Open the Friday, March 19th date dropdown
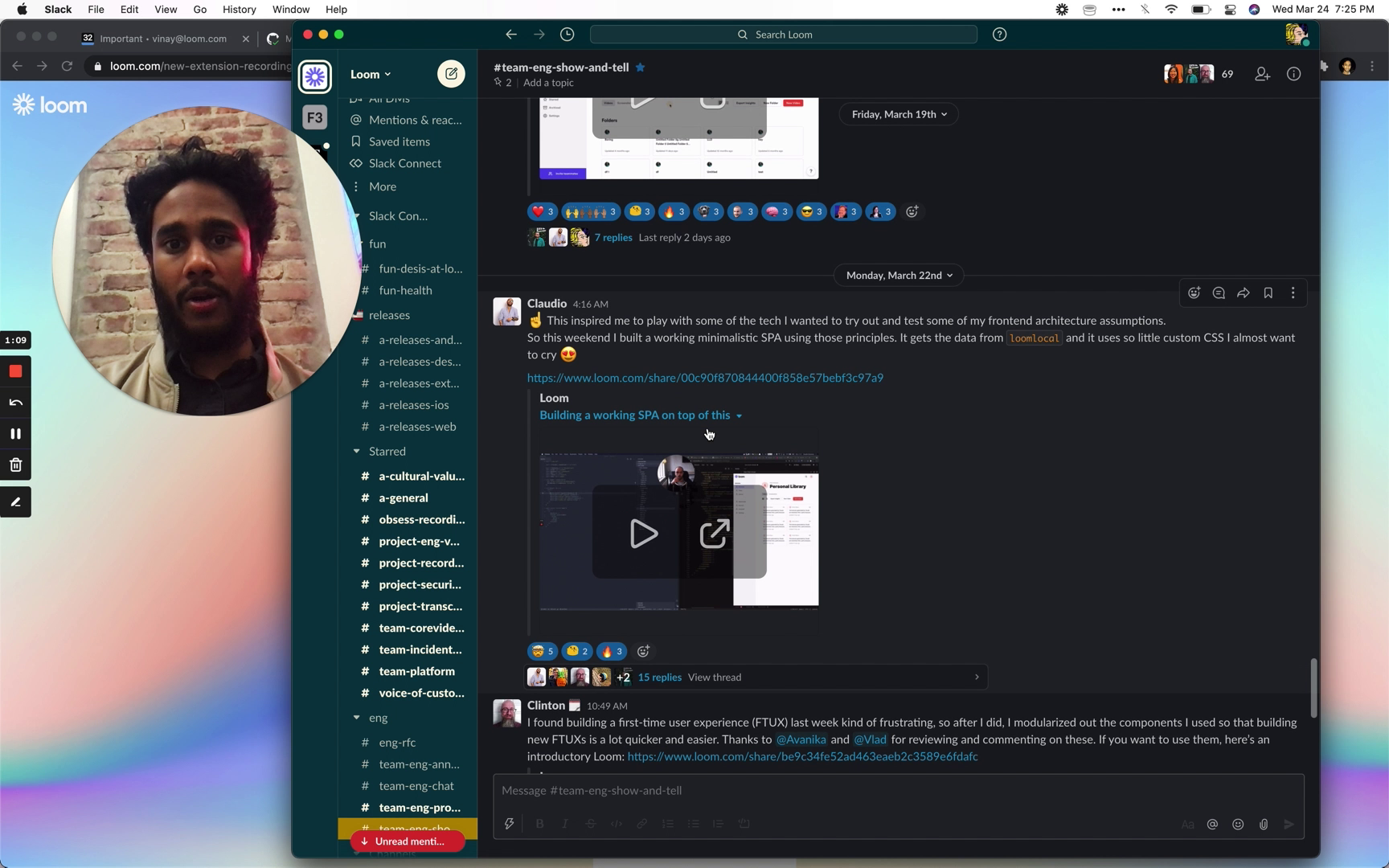 899,114
